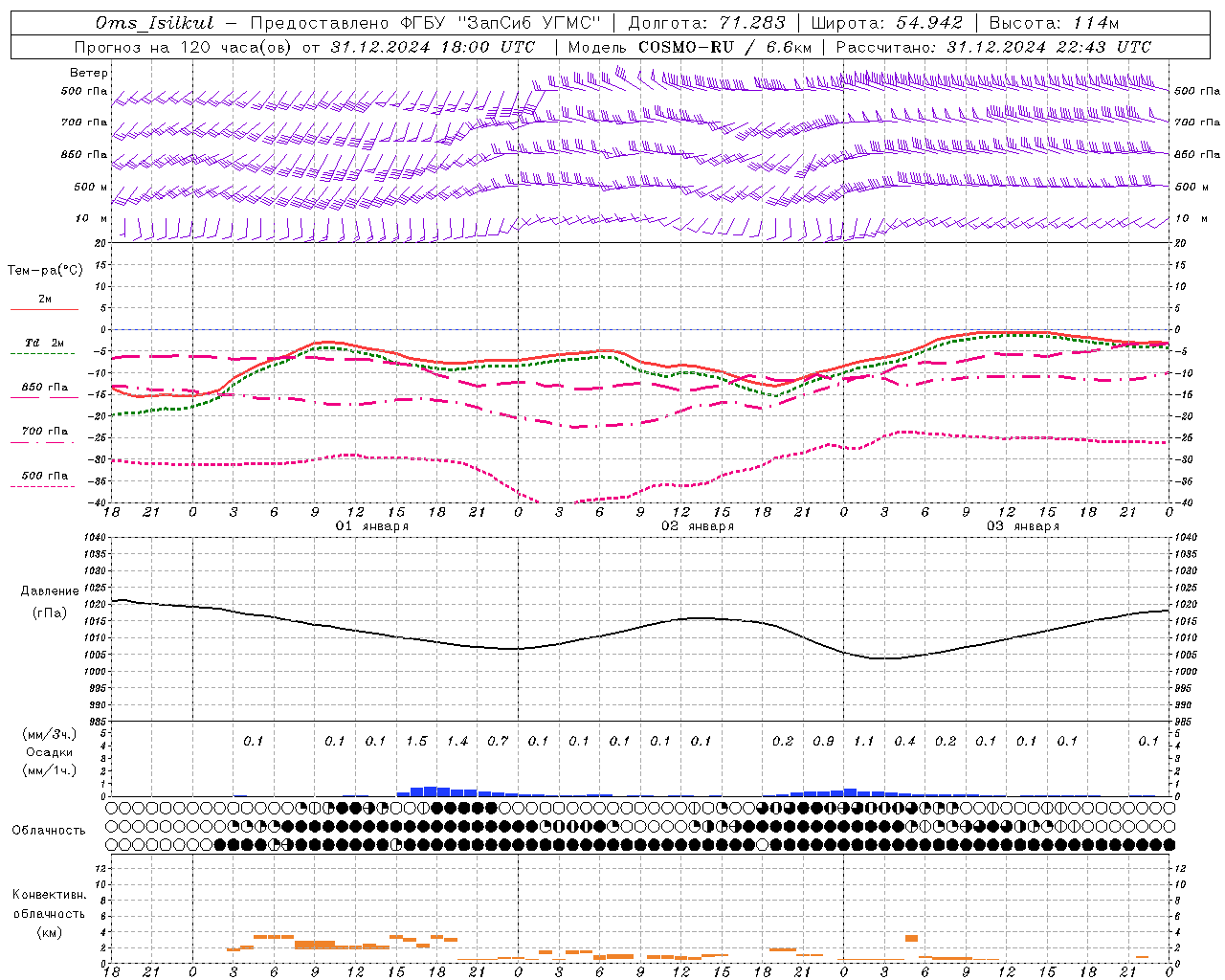Click the 01 января date label
This screenshot has height=980, width=1225.
(371, 526)
